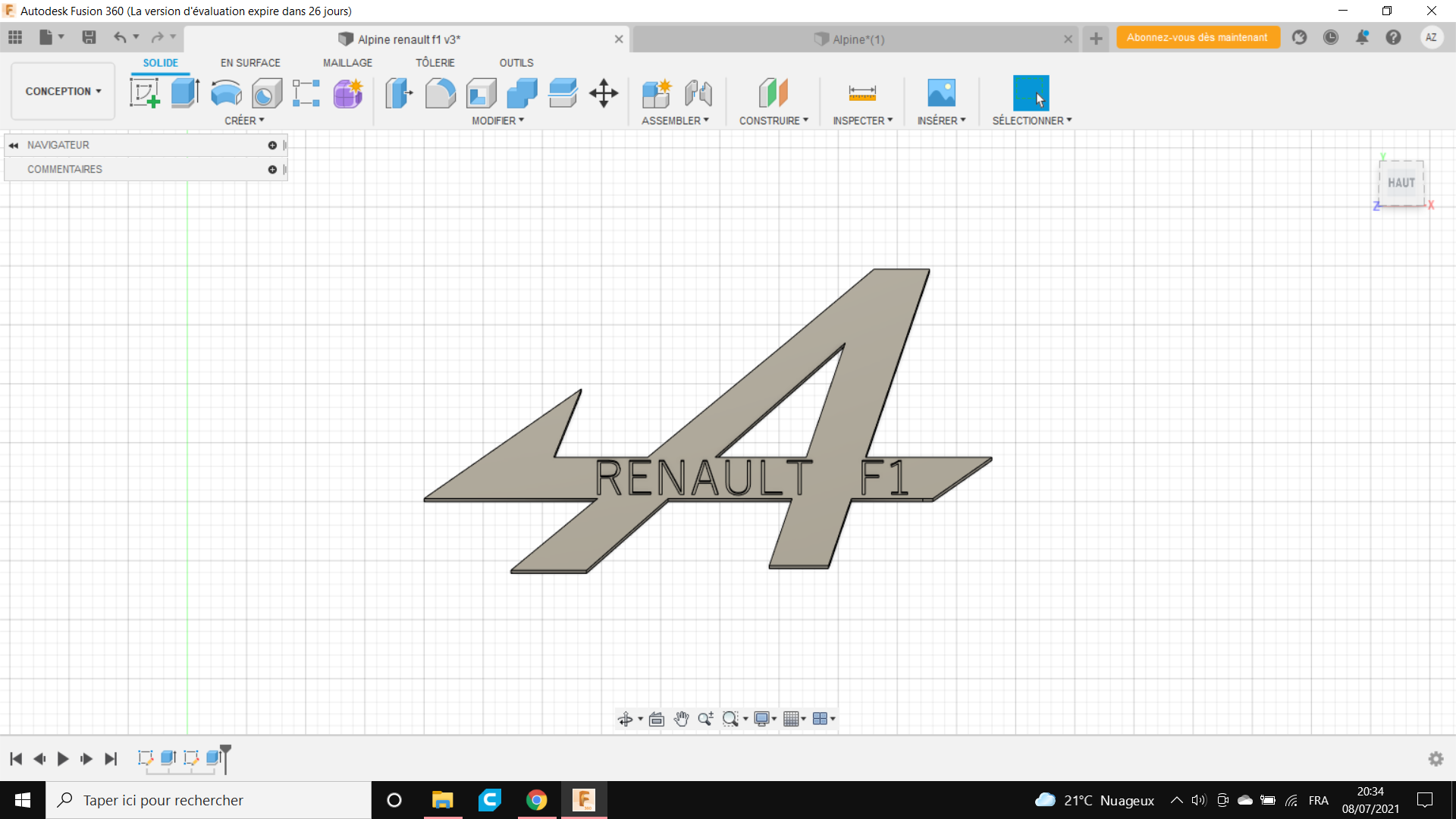
Task: Select the Revolve tool icon
Action: point(226,93)
